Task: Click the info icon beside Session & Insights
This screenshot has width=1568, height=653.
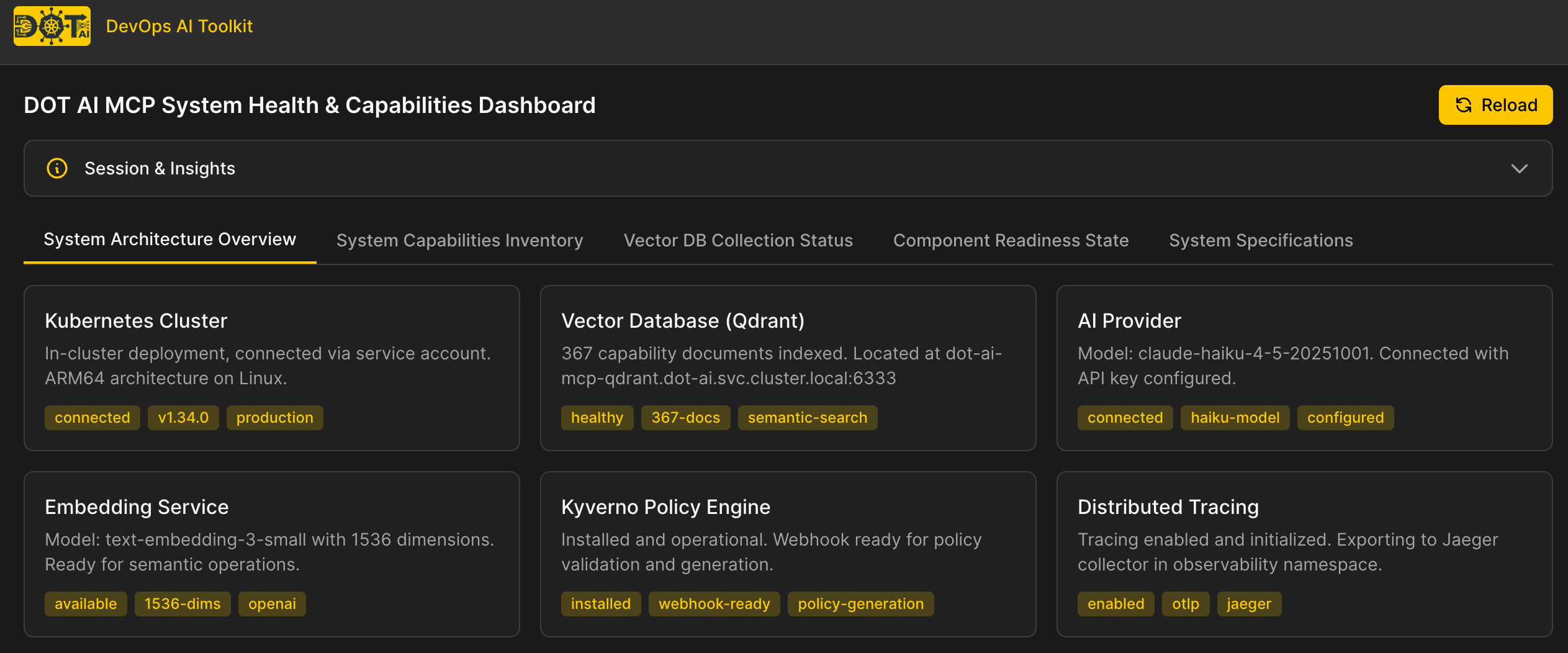Action: 56,168
